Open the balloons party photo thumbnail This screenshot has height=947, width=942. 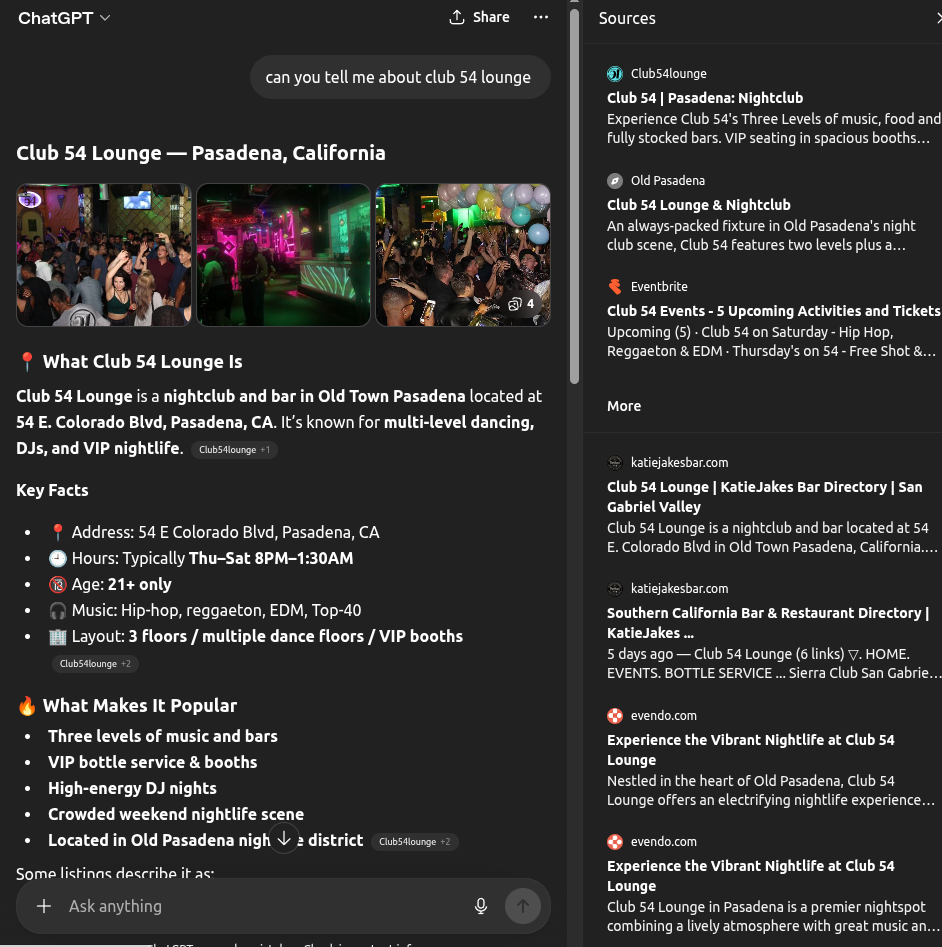tap(463, 255)
